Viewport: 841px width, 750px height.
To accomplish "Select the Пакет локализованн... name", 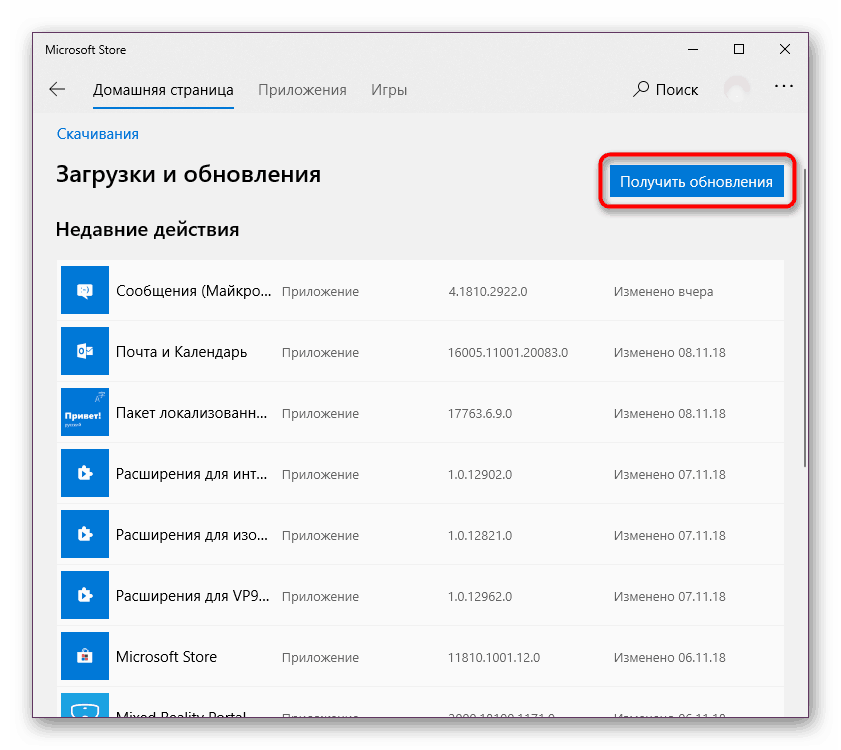I will [191, 413].
